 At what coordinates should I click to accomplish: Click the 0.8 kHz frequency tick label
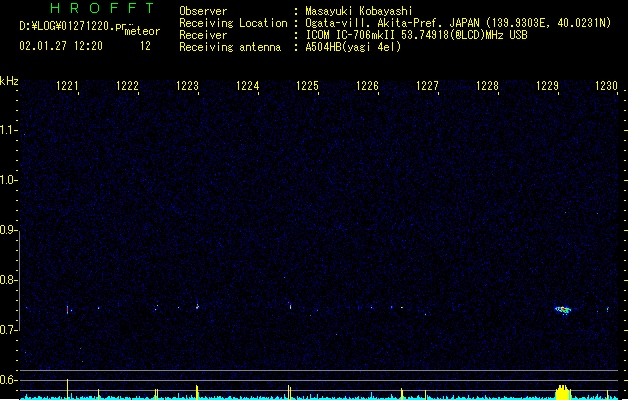point(8,280)
